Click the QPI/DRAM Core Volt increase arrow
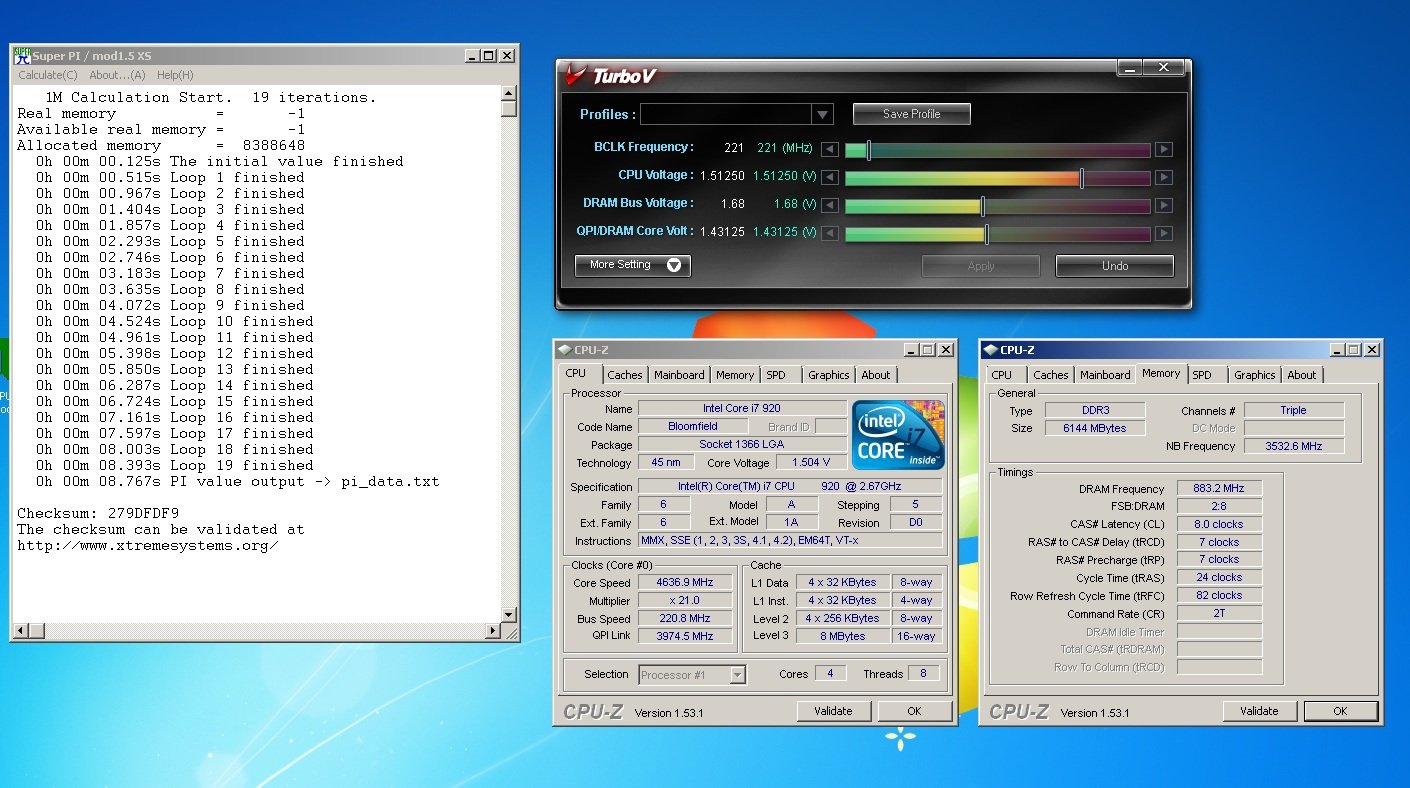 1163,234
